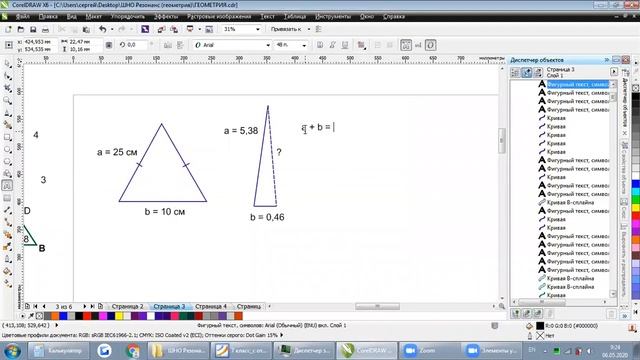This screenshot has height=360, width=640.
Task: Select the No color swatch in palette
Action: click(39, 316)
